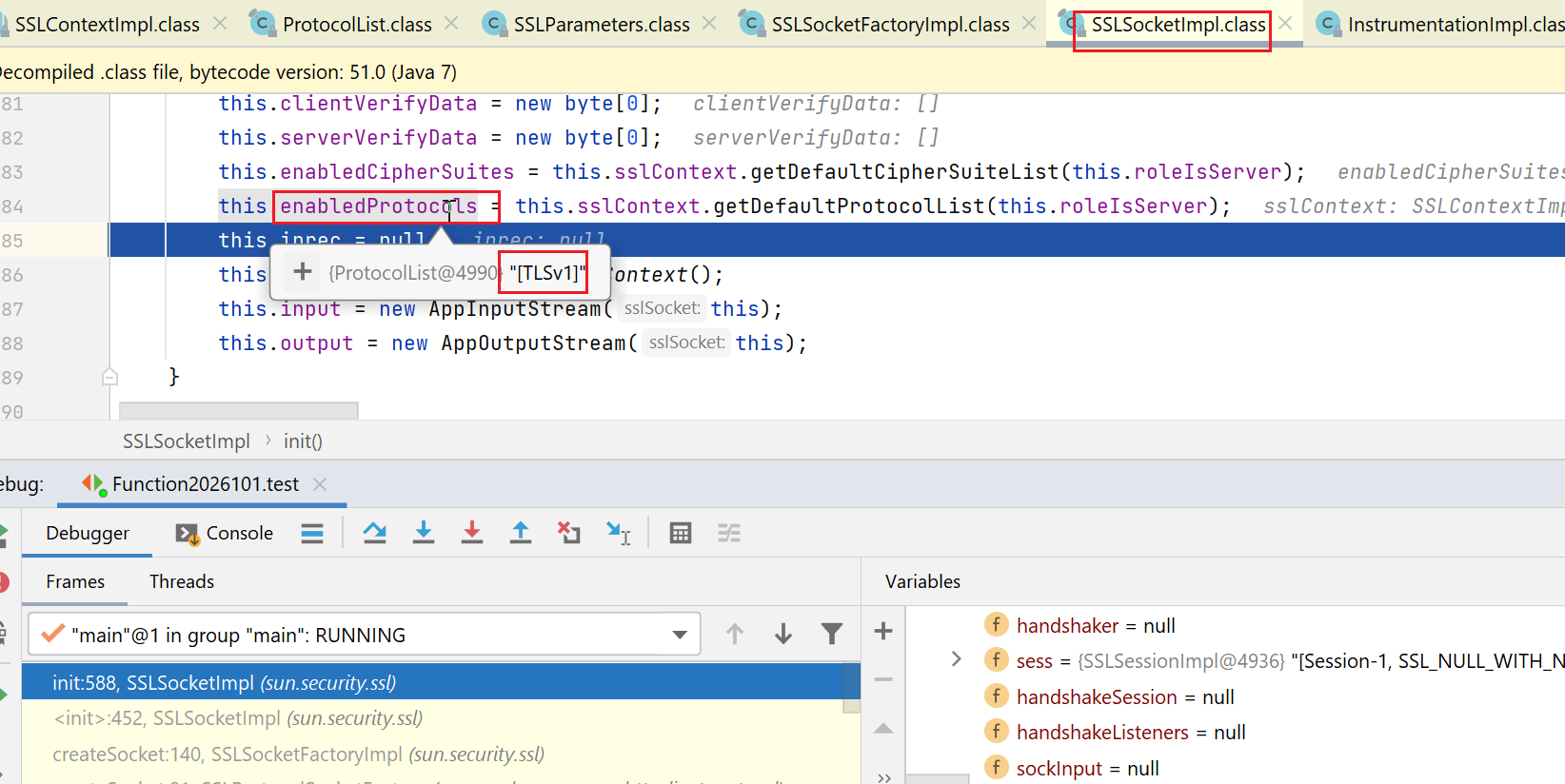Expand the ProtocolList tooltip value

click(x=303, y=272)
